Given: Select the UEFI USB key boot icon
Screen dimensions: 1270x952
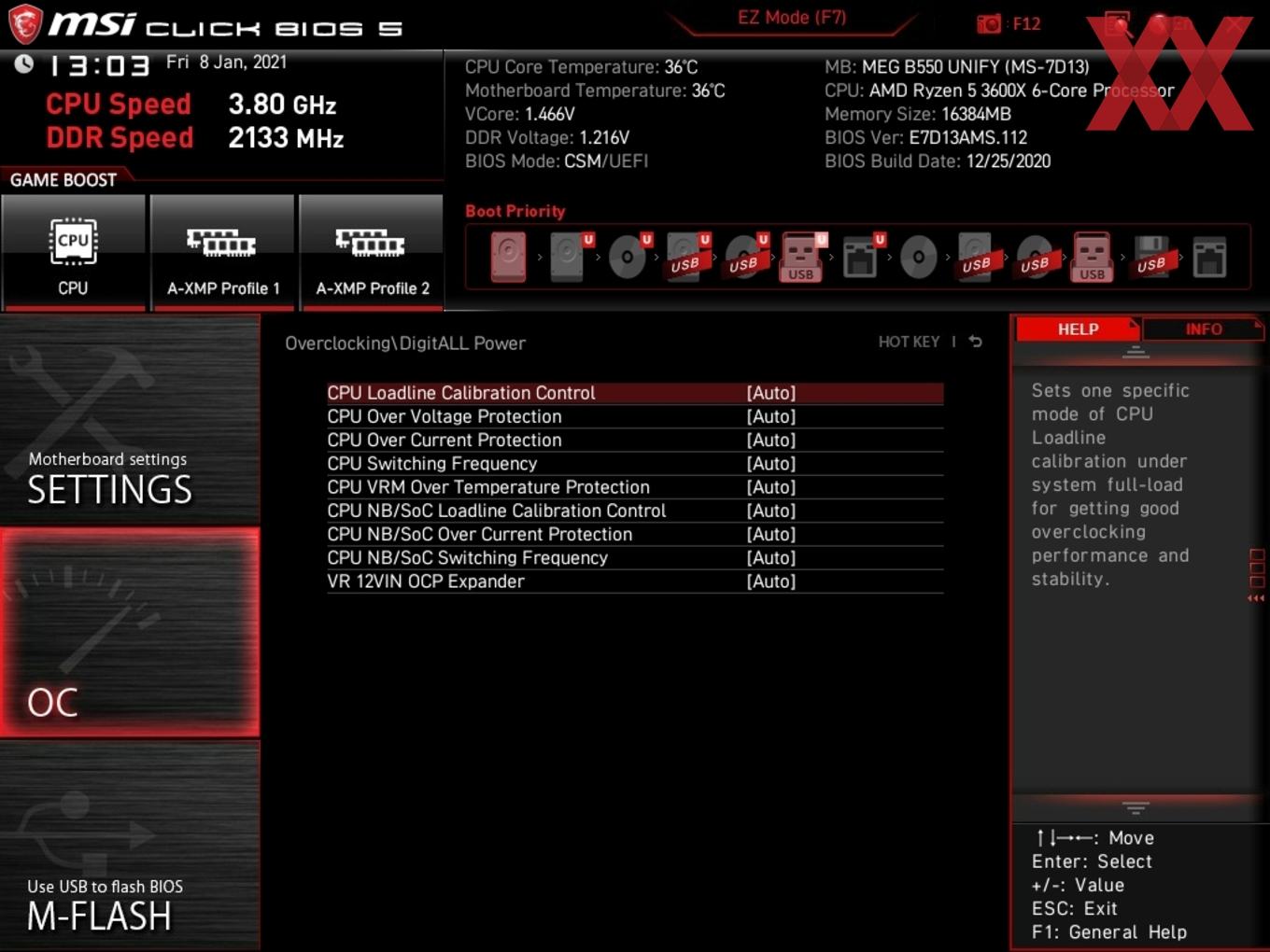Looking at the screenshot, I should point(801,257).
